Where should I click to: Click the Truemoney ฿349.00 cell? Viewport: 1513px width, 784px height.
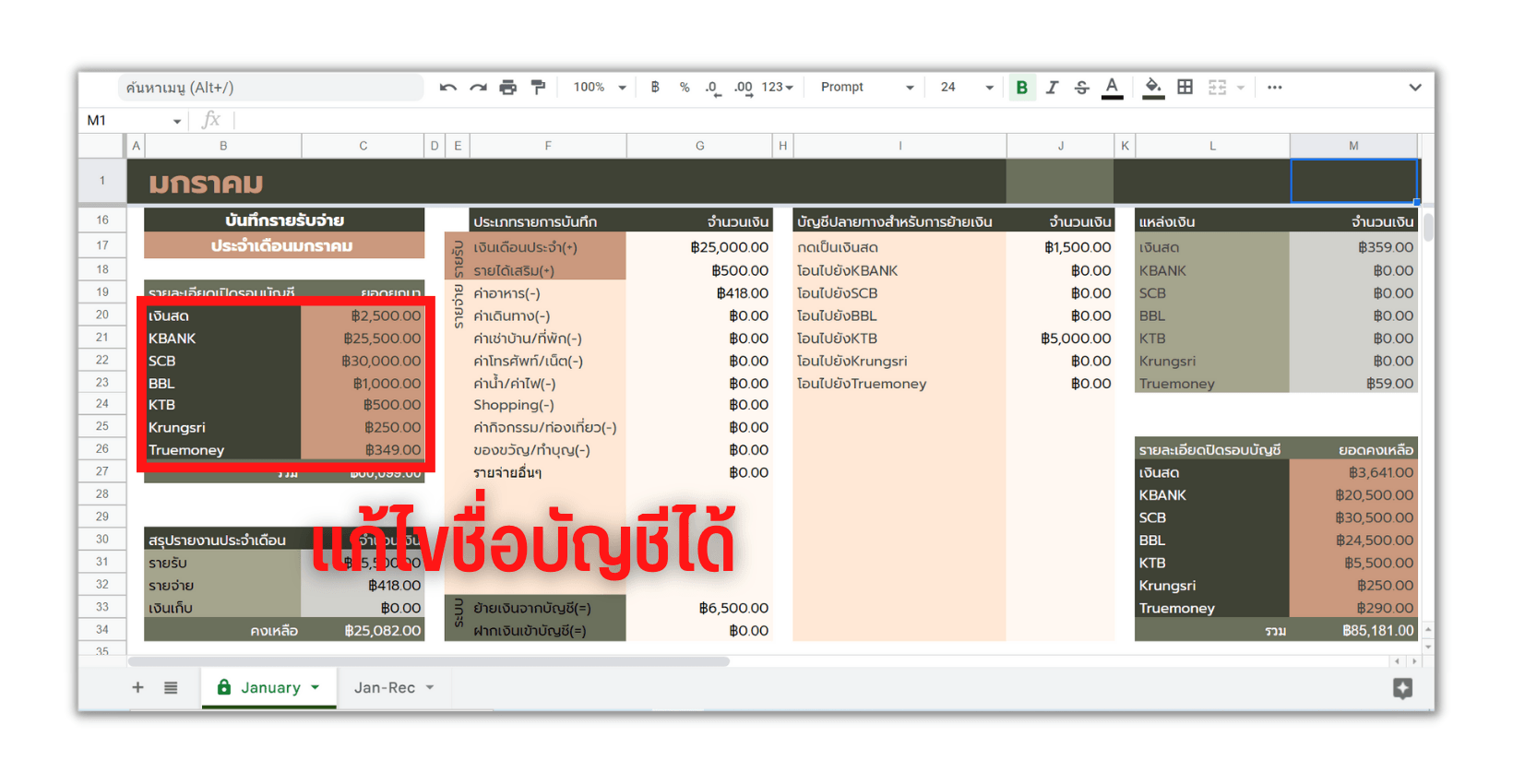click(363, 450)
